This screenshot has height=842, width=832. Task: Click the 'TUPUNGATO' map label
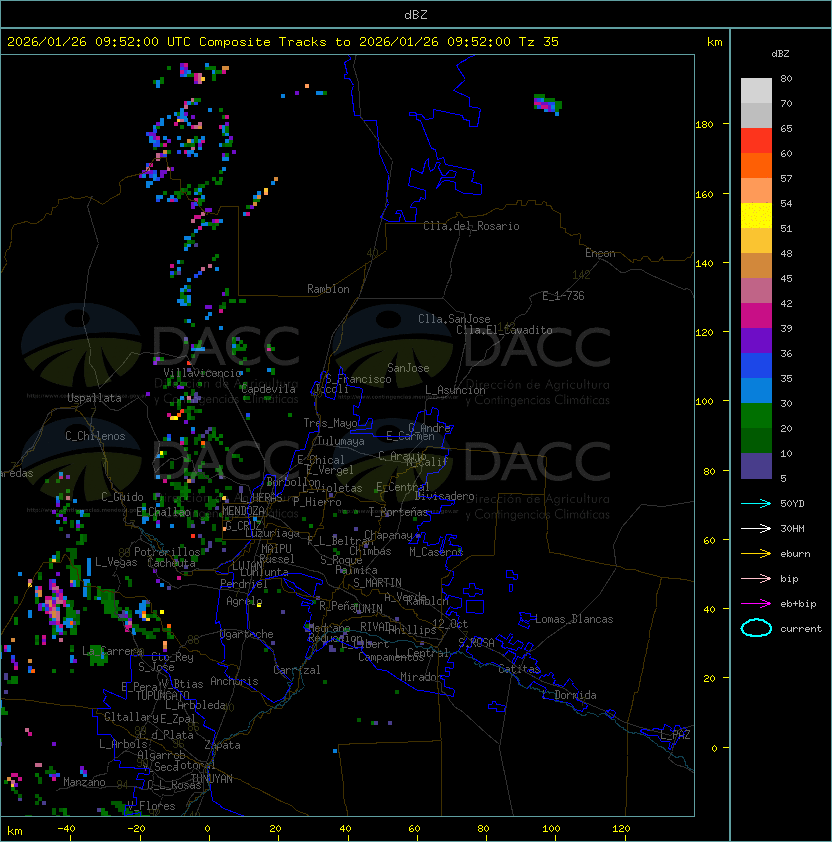point(162,696)
